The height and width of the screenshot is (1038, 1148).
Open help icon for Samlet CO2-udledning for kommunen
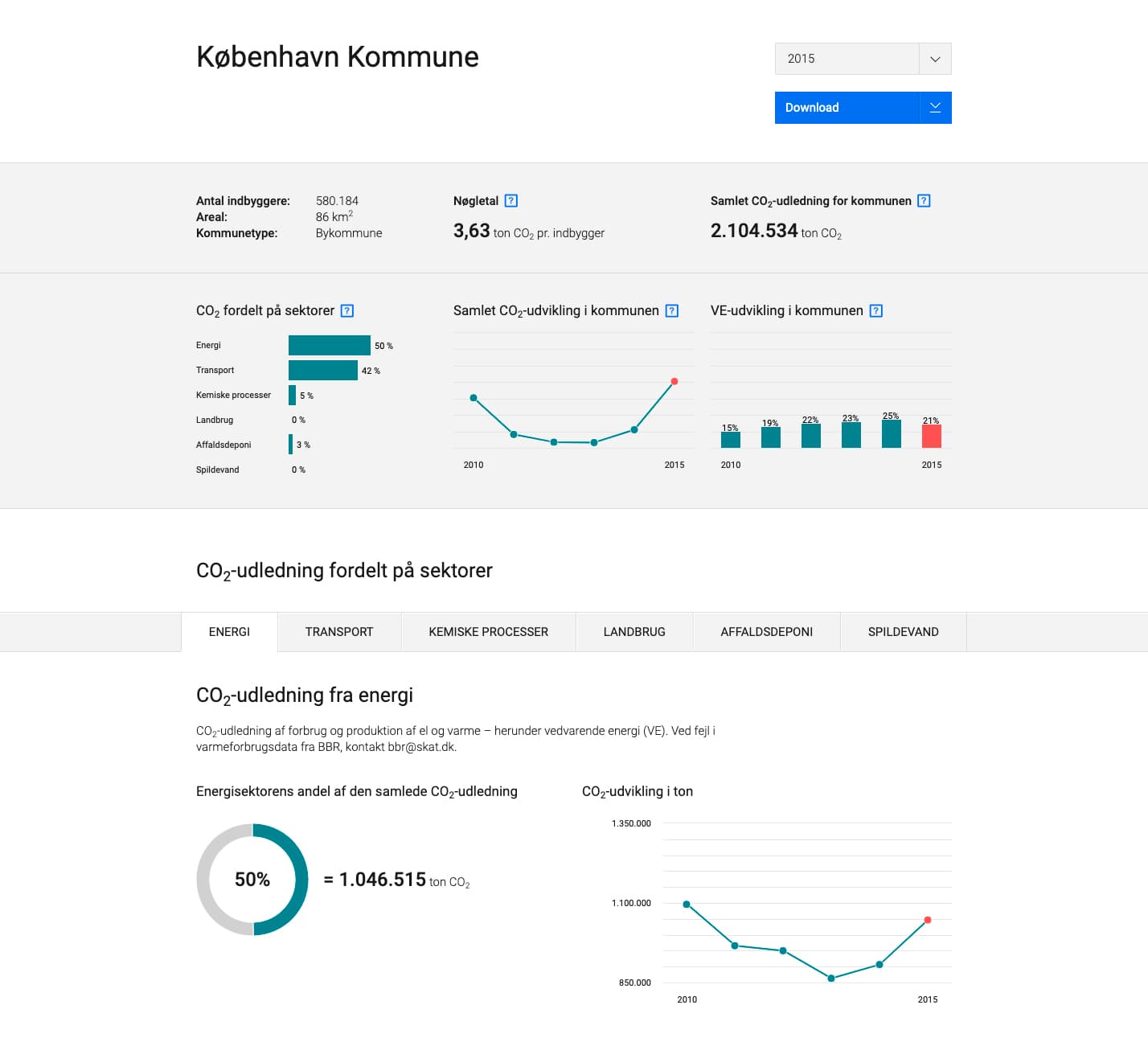(x=924, y=201)
